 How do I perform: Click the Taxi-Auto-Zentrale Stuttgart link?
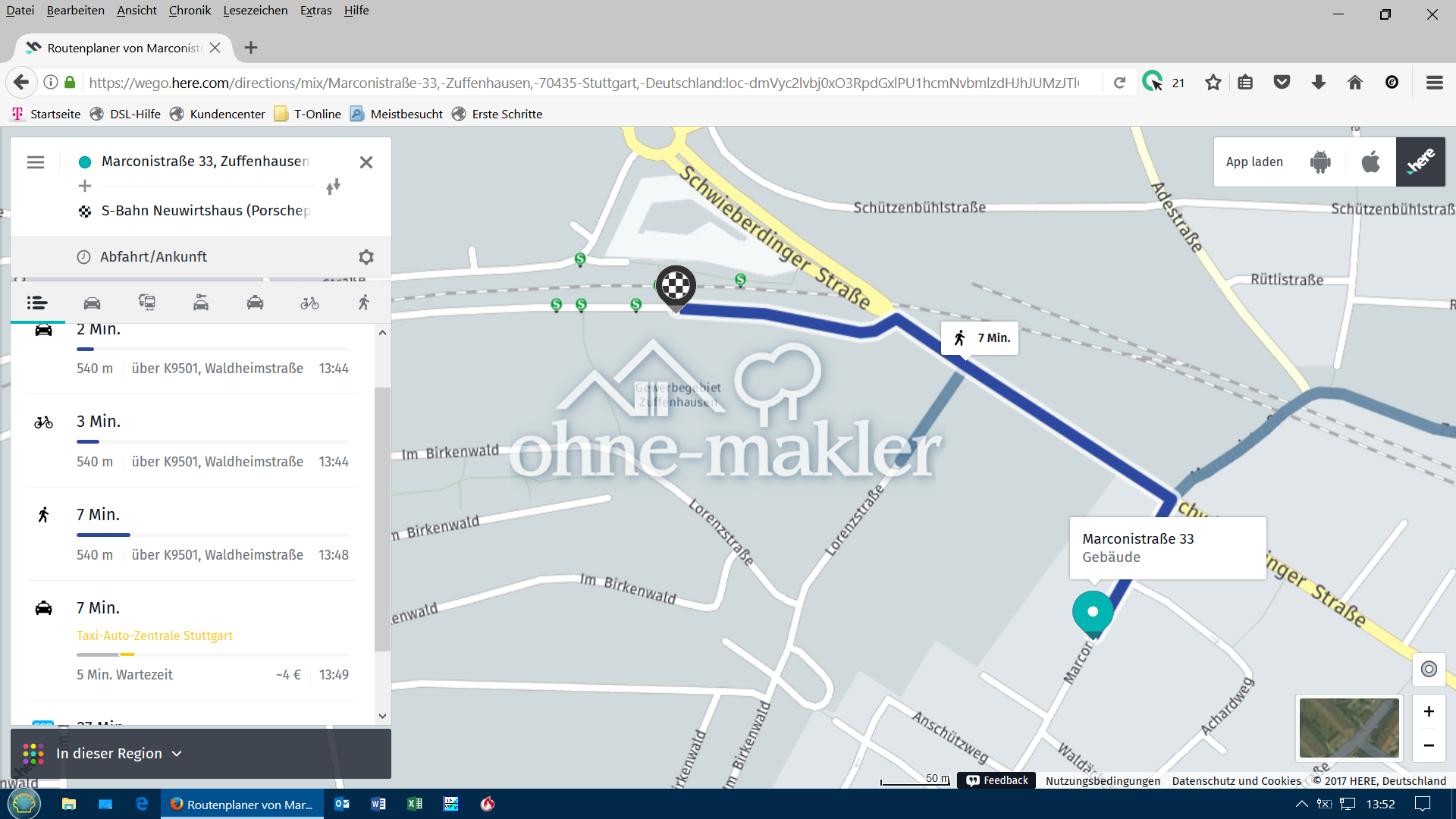(x=154, y=635)
